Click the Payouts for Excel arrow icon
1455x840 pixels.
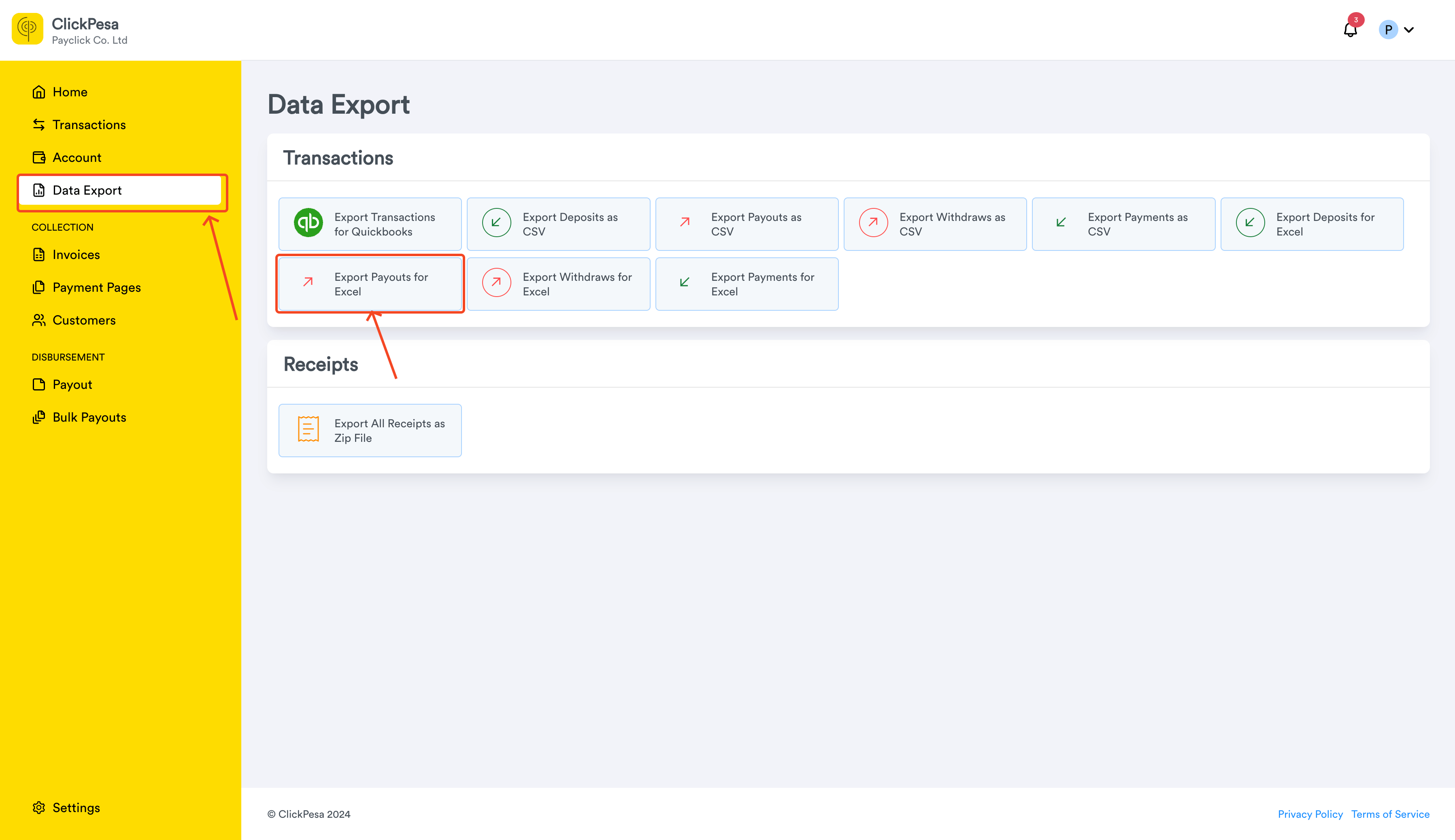click(308, 282)
